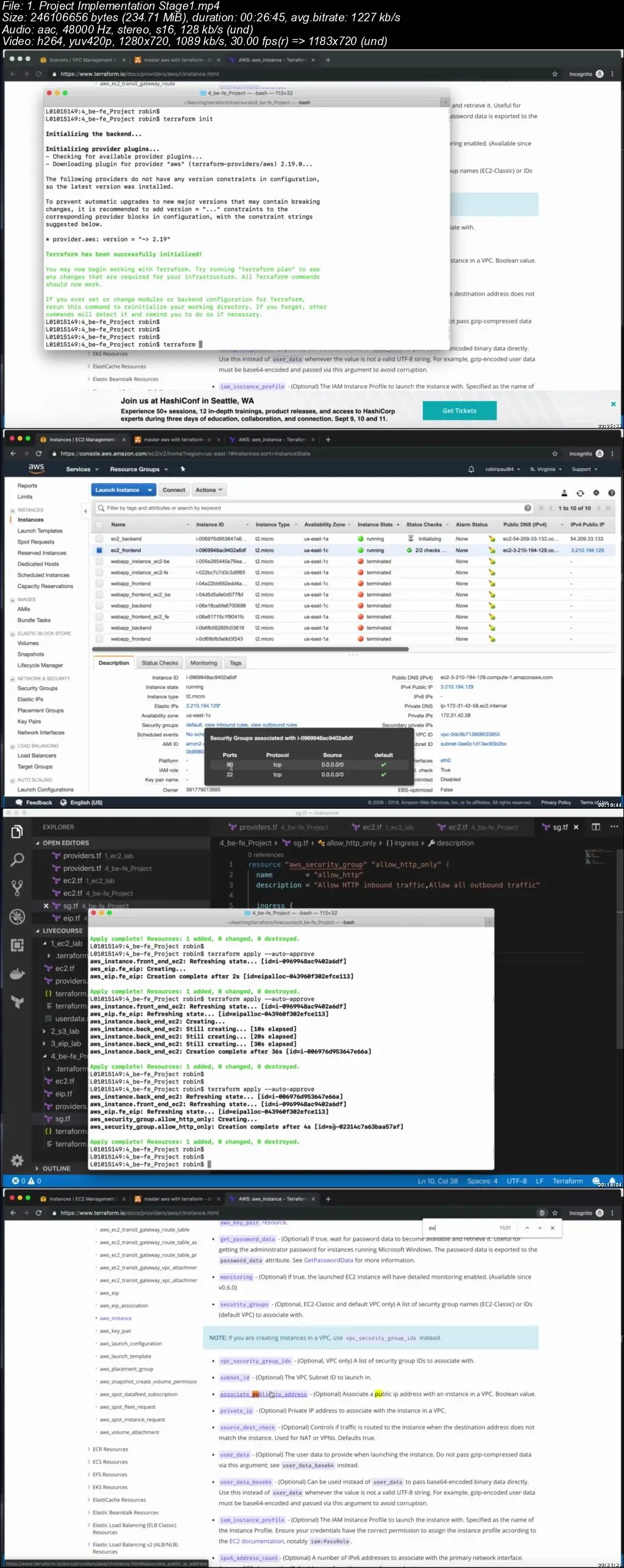Open the Description tab in instance details
624x1568 pixels.
tap(114, 663)
